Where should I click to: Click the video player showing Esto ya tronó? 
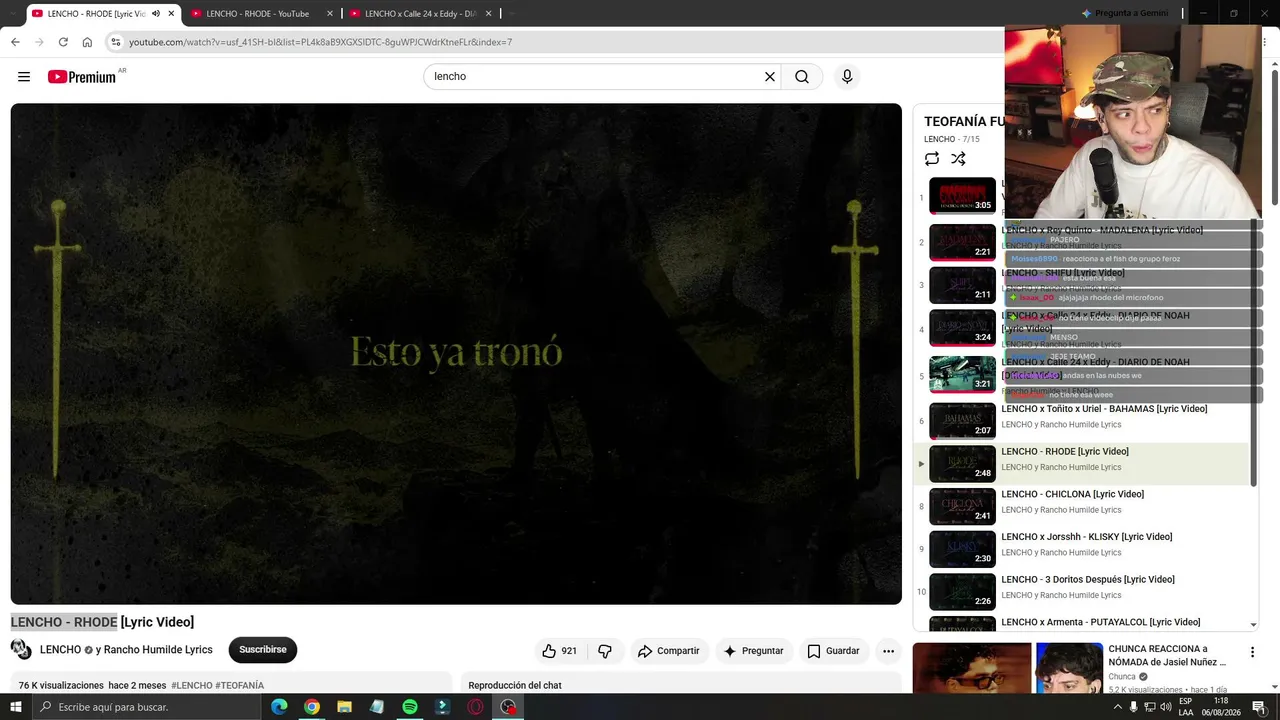click(456, 354)
